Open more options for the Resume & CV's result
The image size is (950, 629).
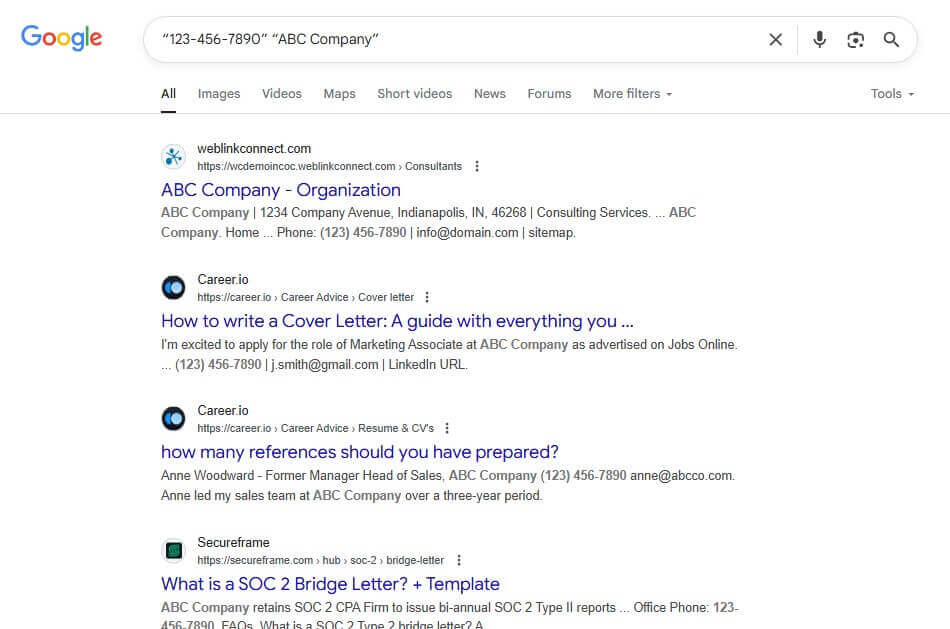[x=447, y=428]
